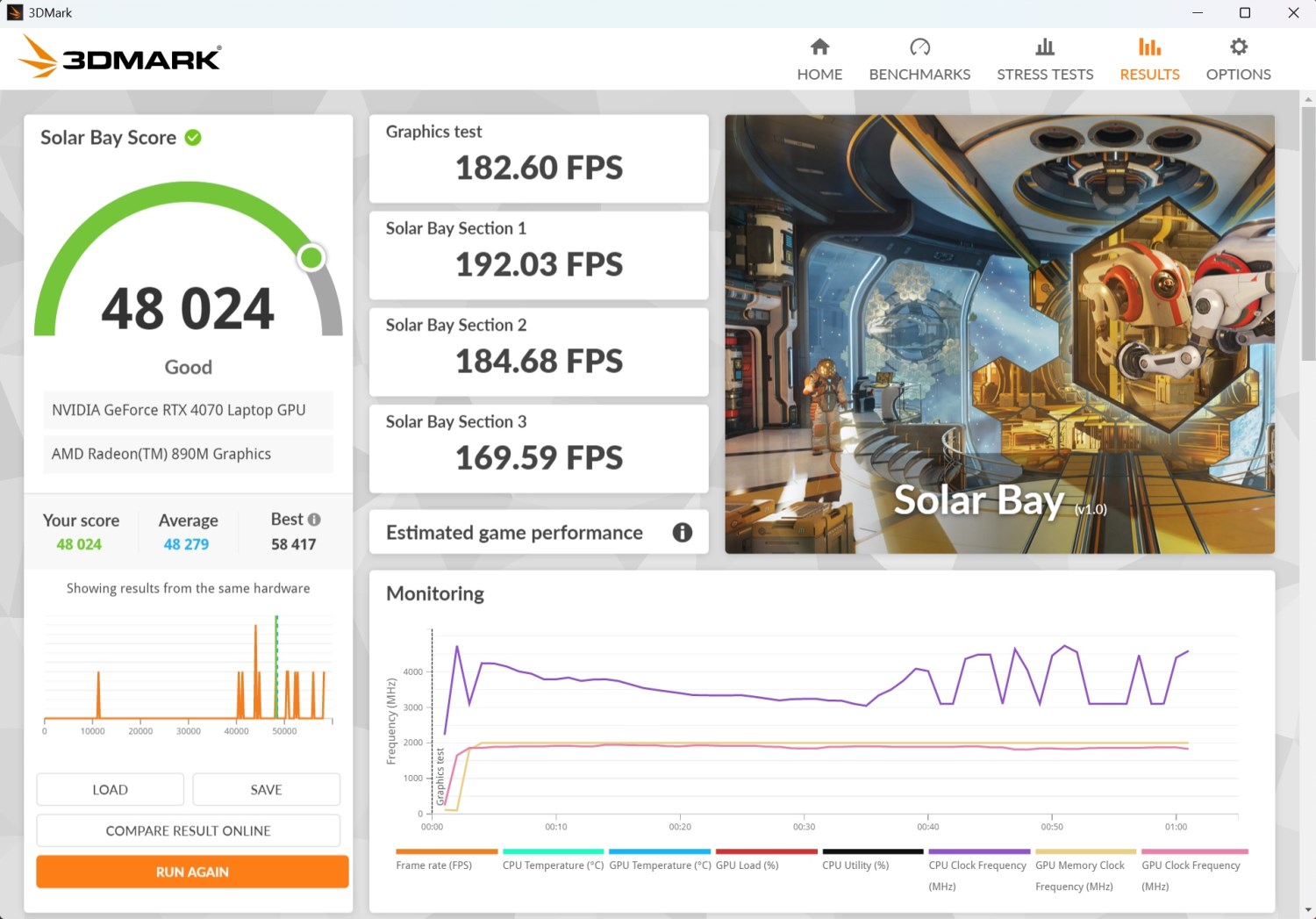Click the Solar Bay Section 3 card
Image resolution: width=1316 pixels, height=919 pixels.
point(539,449)
